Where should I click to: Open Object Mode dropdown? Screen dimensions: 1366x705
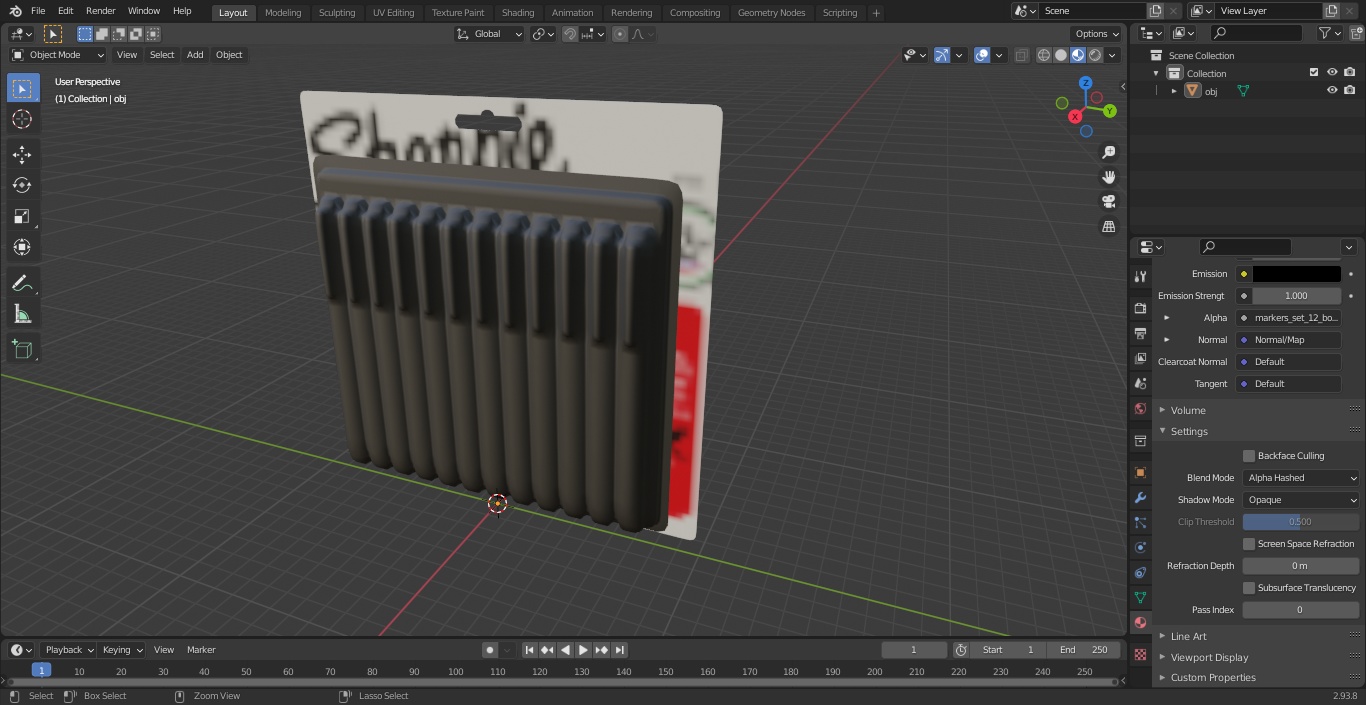(x=58, y=55)
